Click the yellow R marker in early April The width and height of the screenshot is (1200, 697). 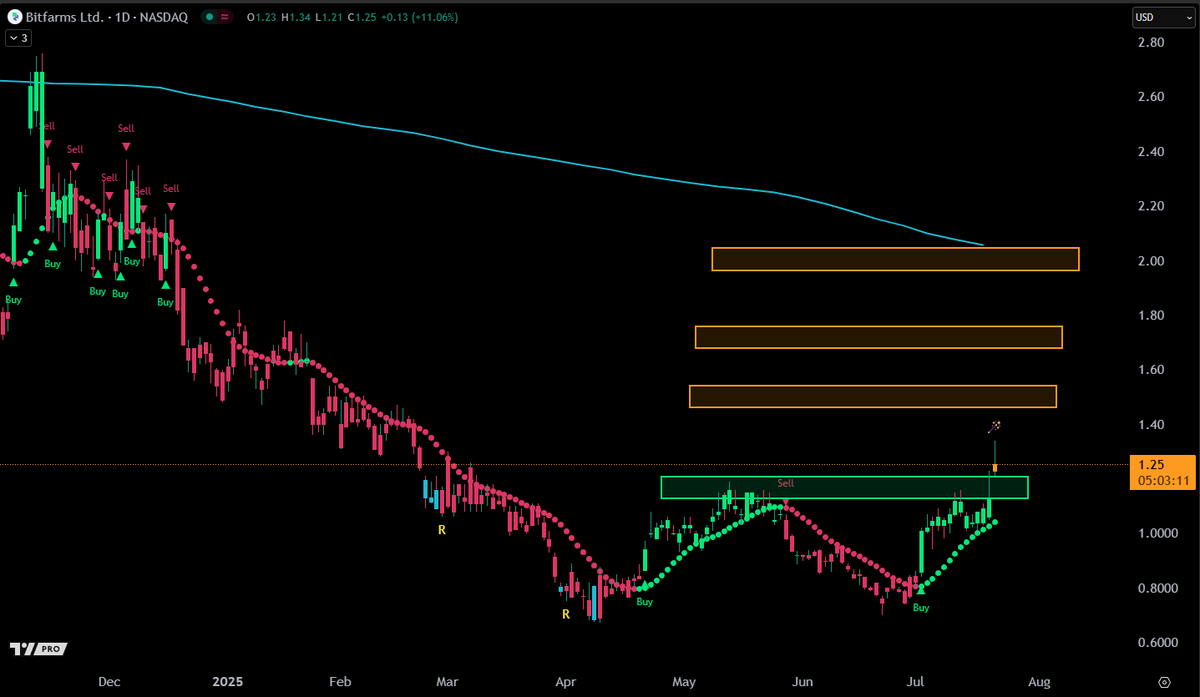tap(566, 614)
